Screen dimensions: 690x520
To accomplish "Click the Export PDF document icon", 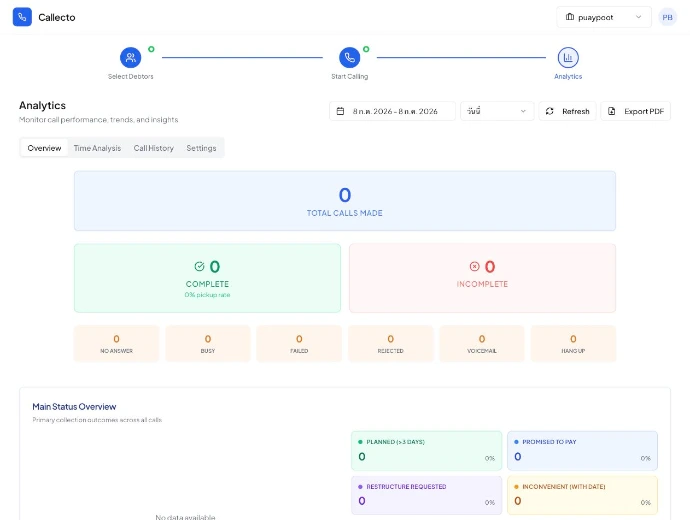I will click(x=612, y=111).
